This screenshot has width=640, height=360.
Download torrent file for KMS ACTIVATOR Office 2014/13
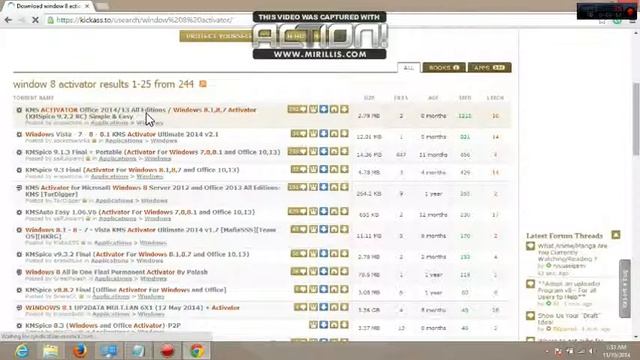(x=344, y=109)
